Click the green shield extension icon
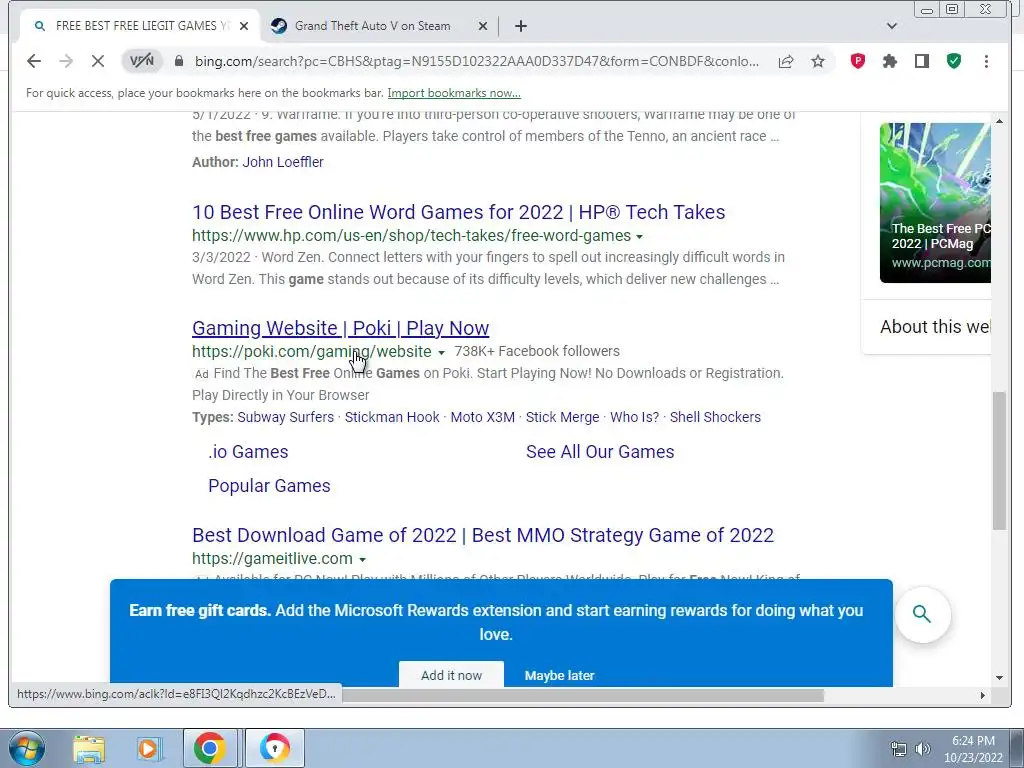 coord(954,61)
